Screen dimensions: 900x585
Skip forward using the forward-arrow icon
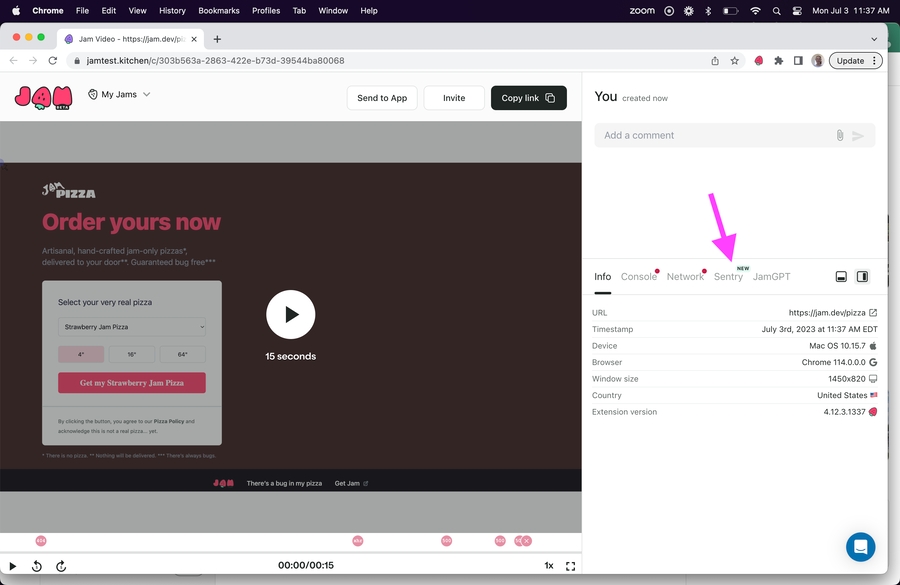coord(61,566)
